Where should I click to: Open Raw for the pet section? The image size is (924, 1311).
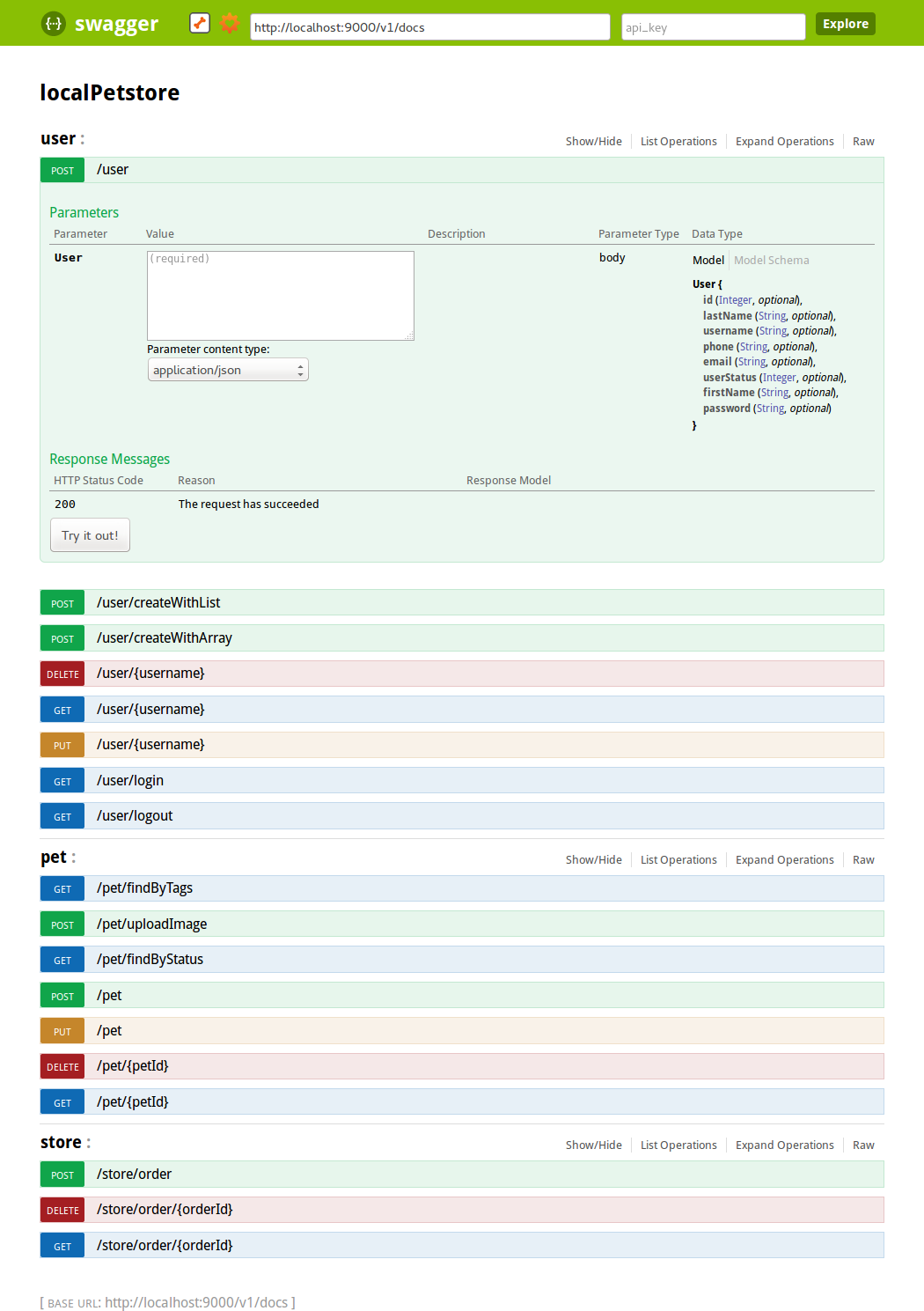pos(863,860)
